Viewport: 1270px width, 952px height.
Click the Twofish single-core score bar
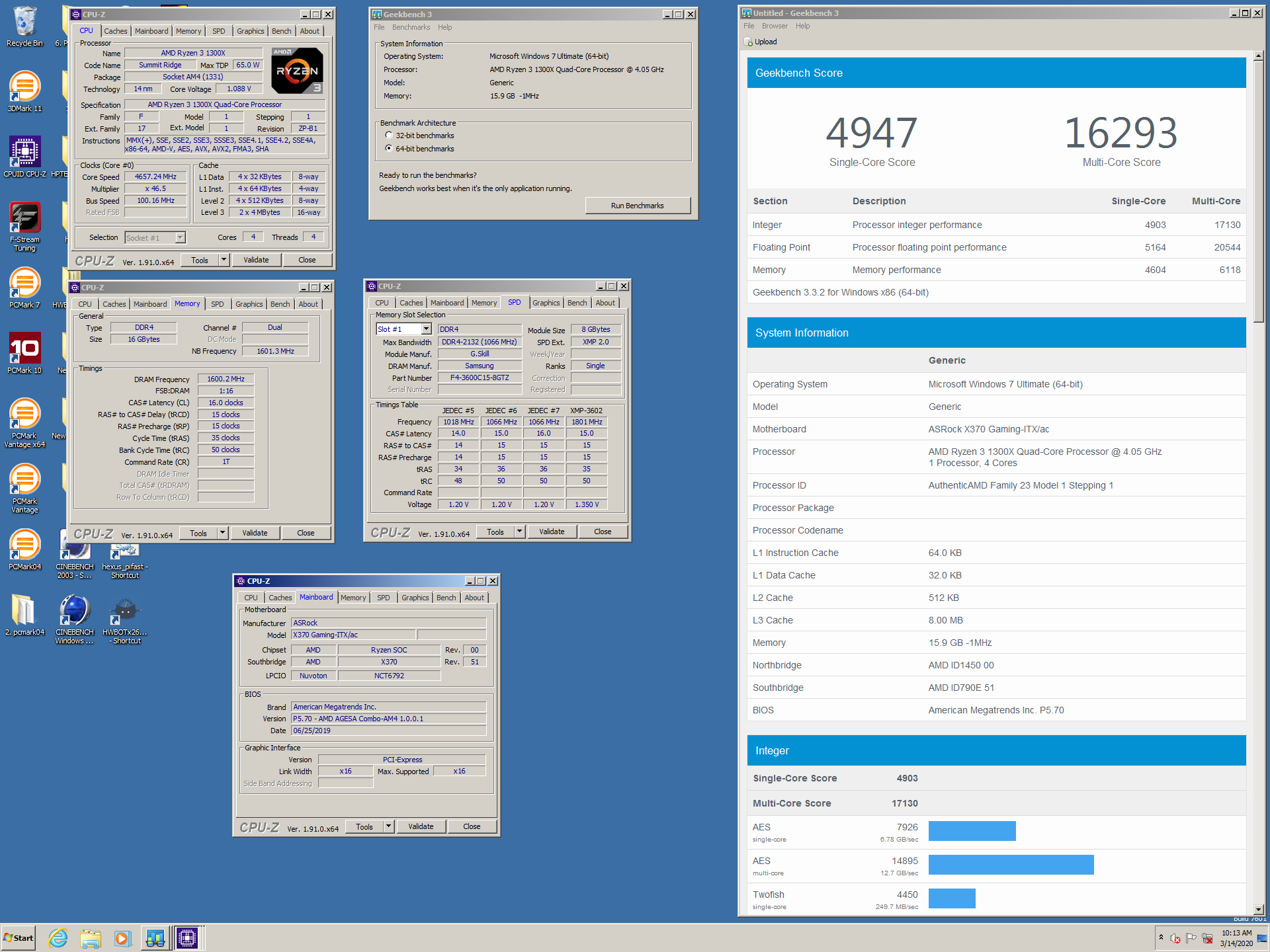pos(952,898)
